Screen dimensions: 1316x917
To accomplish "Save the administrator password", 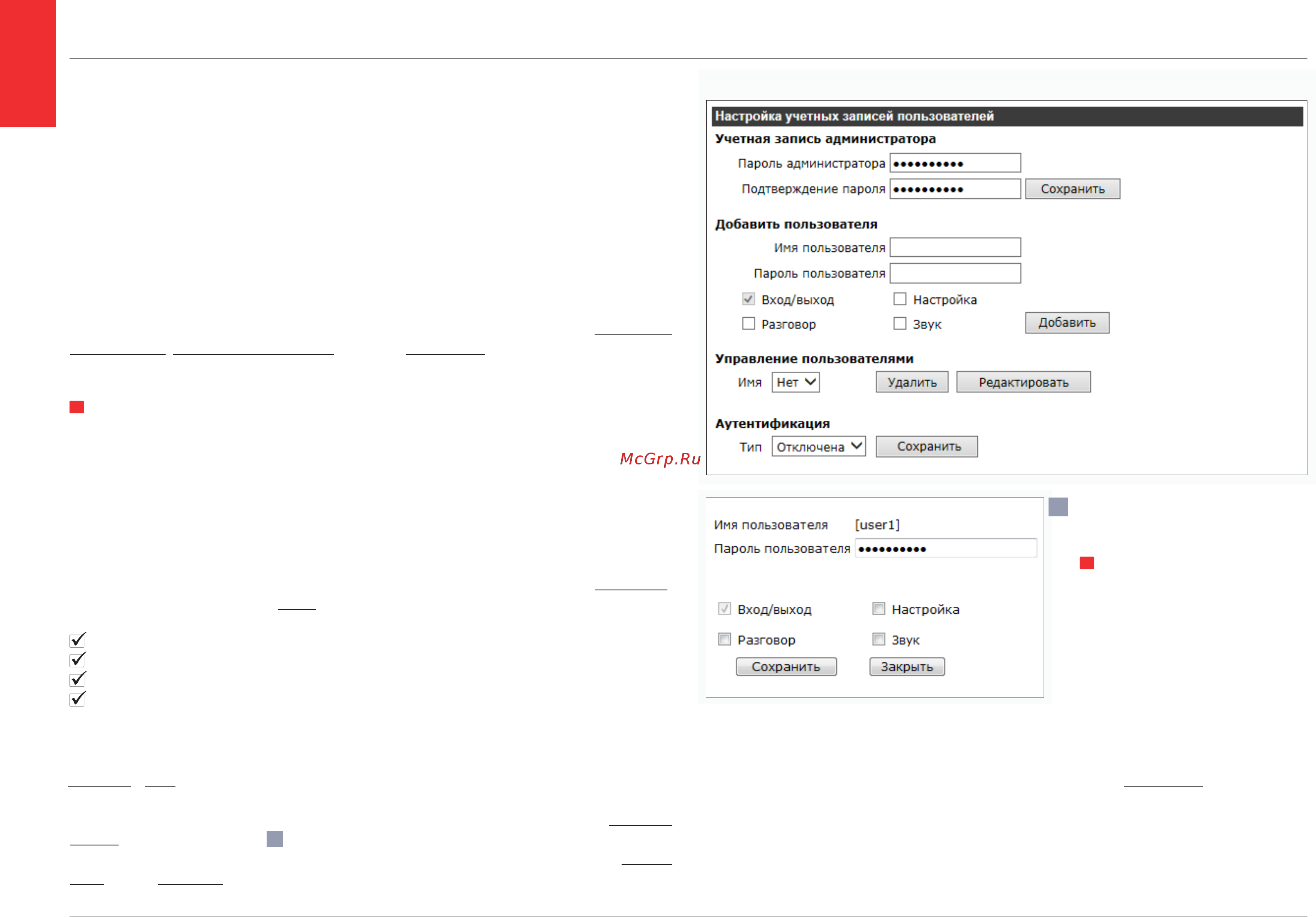I will (1072, 188).
